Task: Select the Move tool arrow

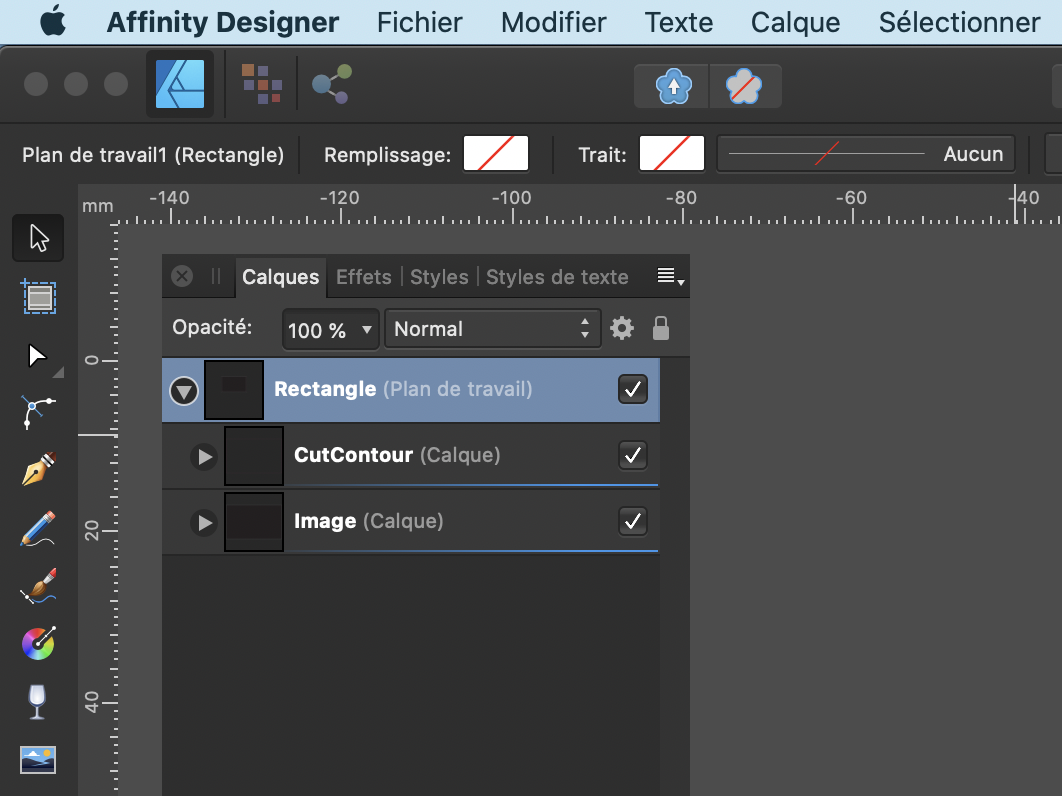Action: [x=38, y=238]
